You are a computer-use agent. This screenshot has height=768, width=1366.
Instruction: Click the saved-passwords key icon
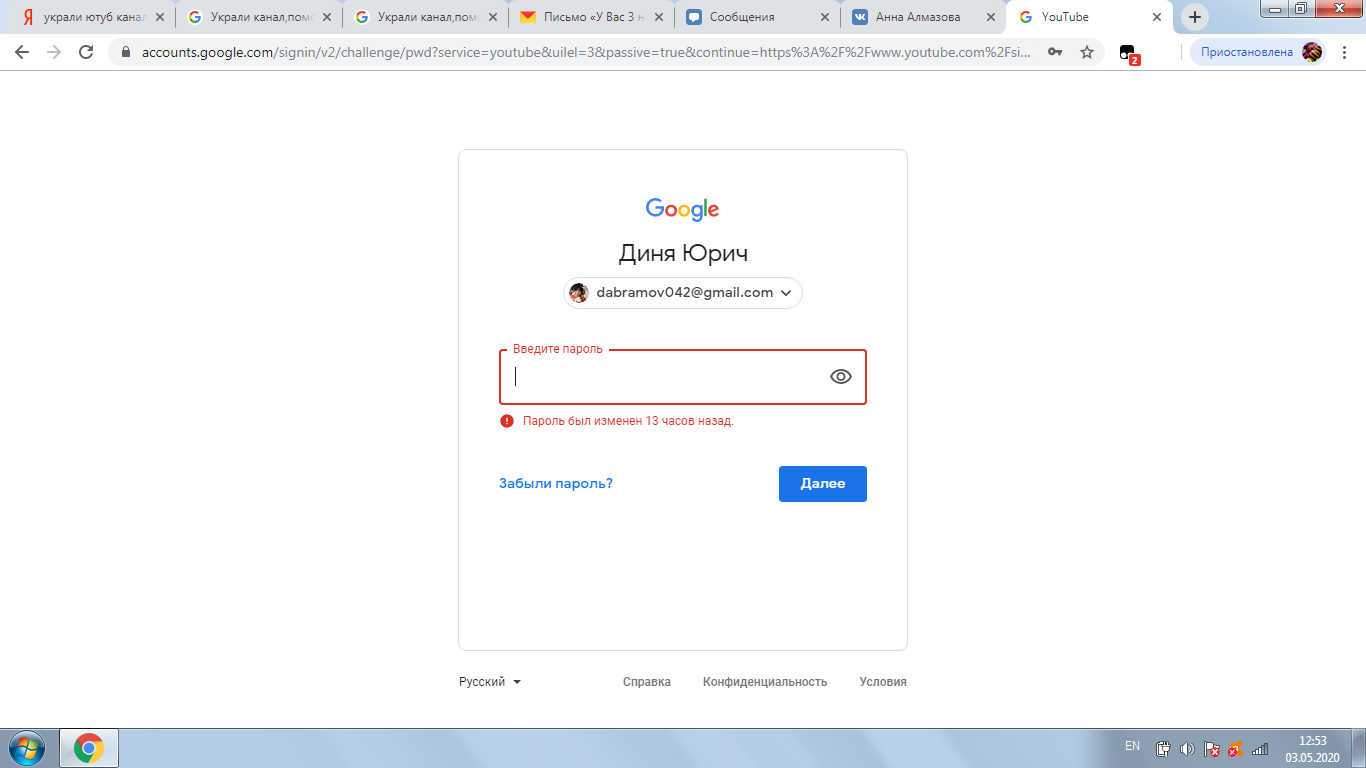(1055, 52)
